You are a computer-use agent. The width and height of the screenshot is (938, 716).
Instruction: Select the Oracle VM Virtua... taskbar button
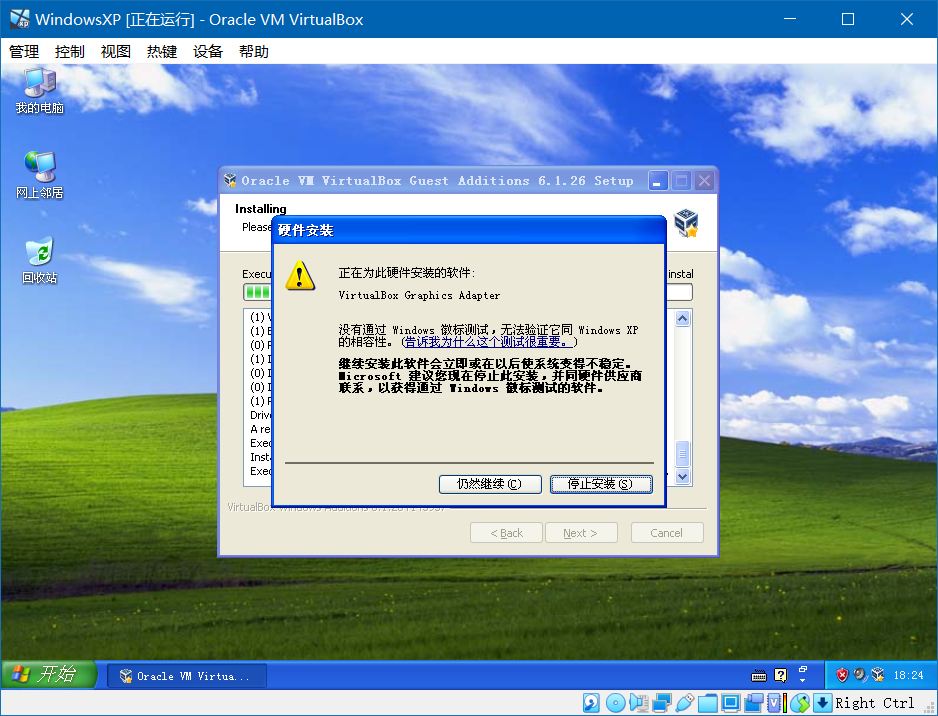[187, 676]
